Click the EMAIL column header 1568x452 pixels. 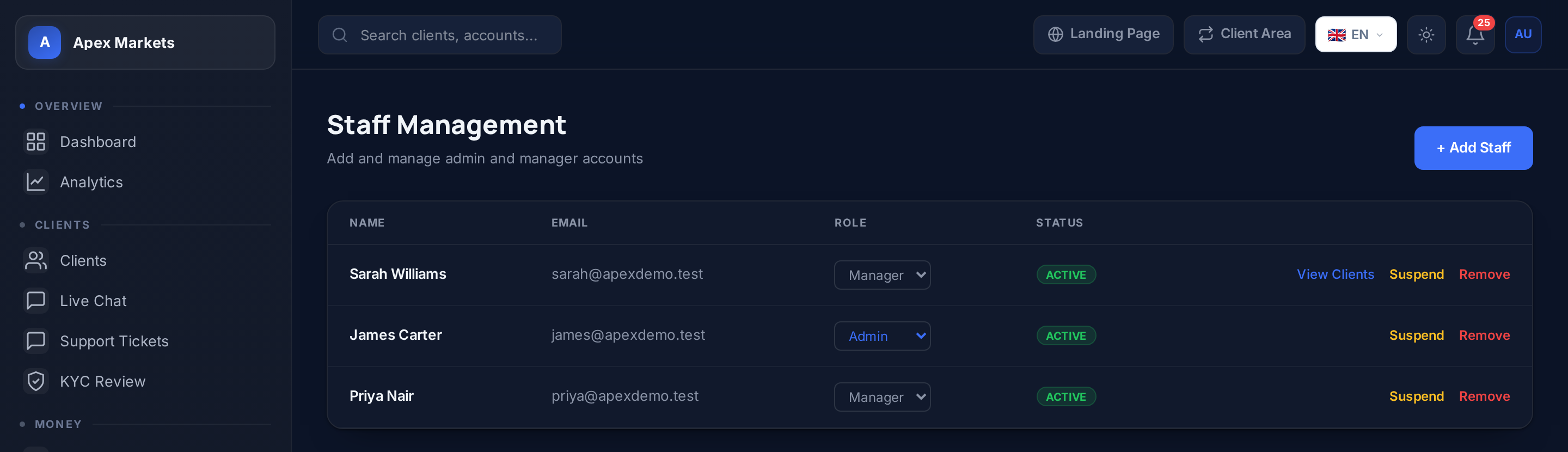point(569,223)
